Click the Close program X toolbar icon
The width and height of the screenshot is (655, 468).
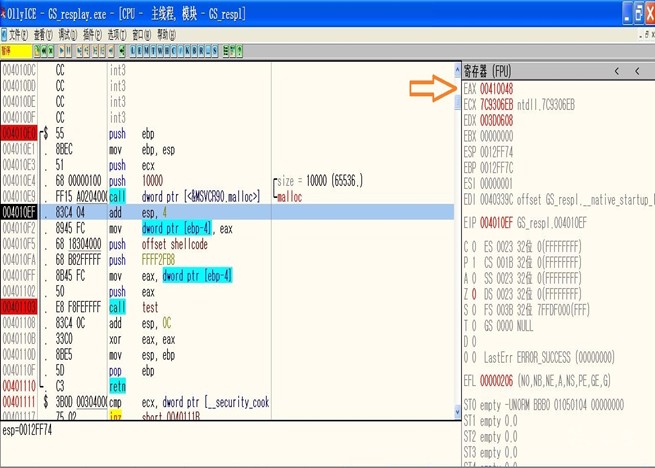pos(51,51)
